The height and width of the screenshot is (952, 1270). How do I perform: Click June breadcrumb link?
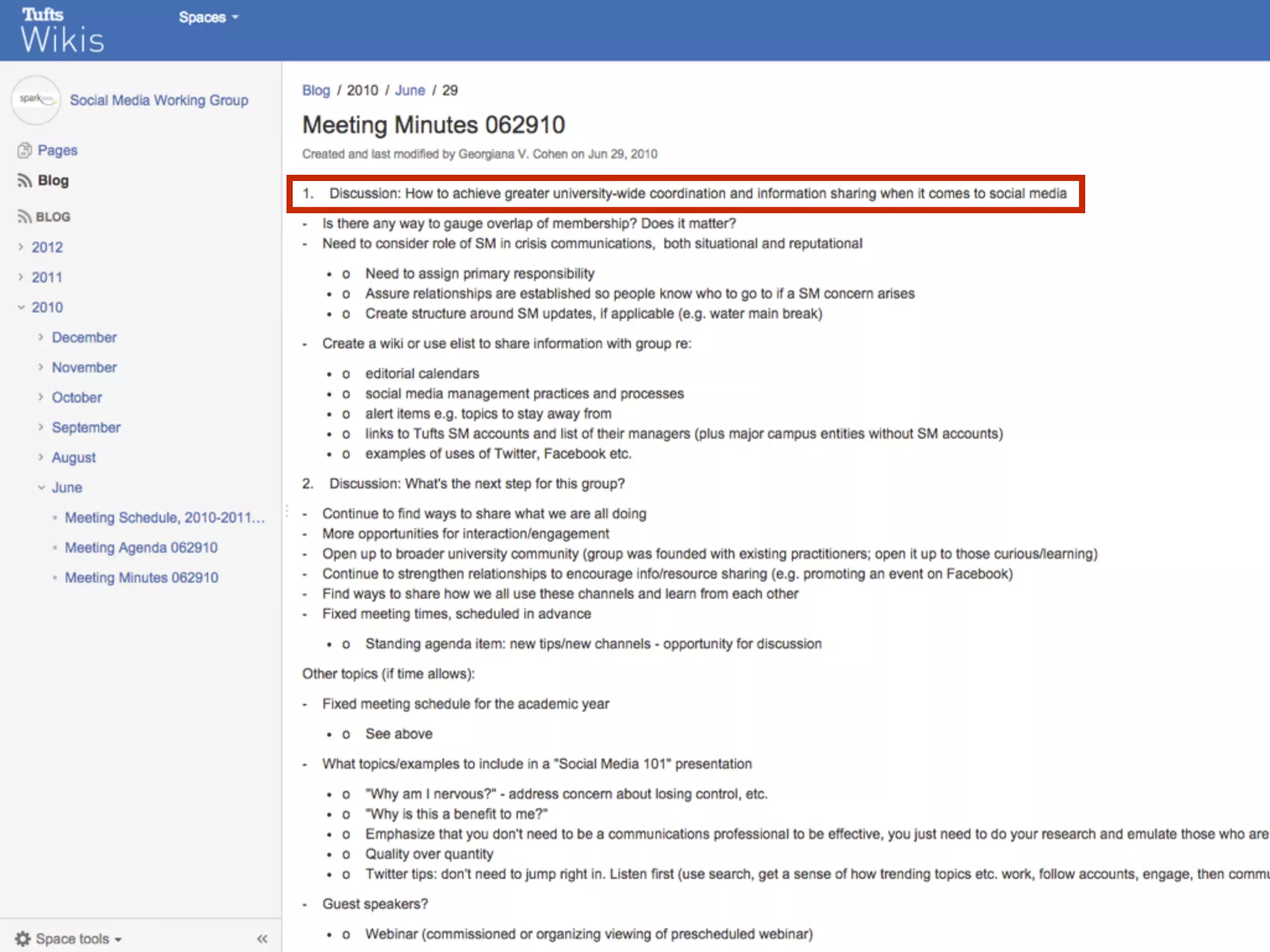click(409, 90)
